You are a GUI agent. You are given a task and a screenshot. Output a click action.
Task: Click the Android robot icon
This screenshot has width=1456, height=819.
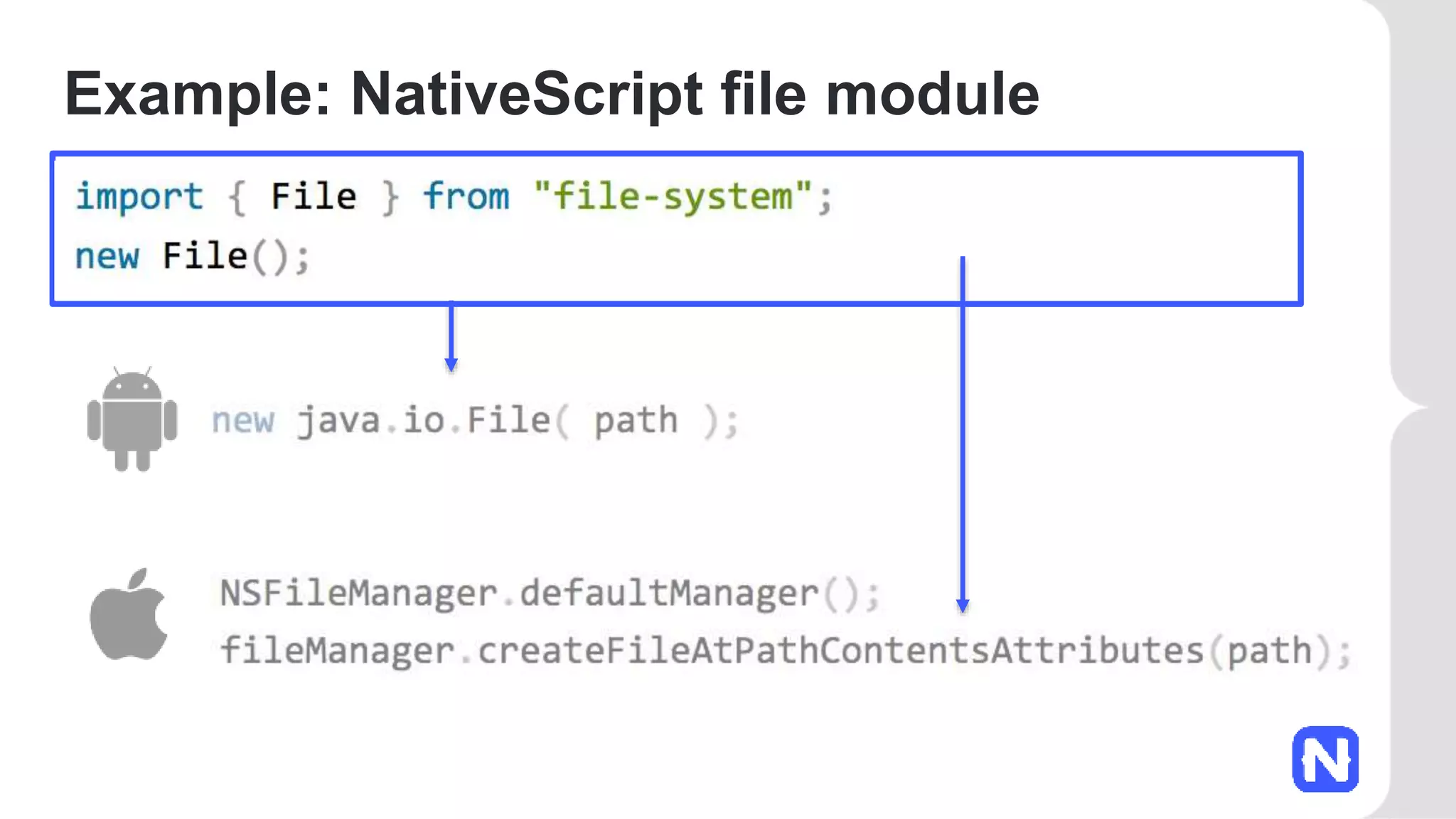tap(132, 419)
